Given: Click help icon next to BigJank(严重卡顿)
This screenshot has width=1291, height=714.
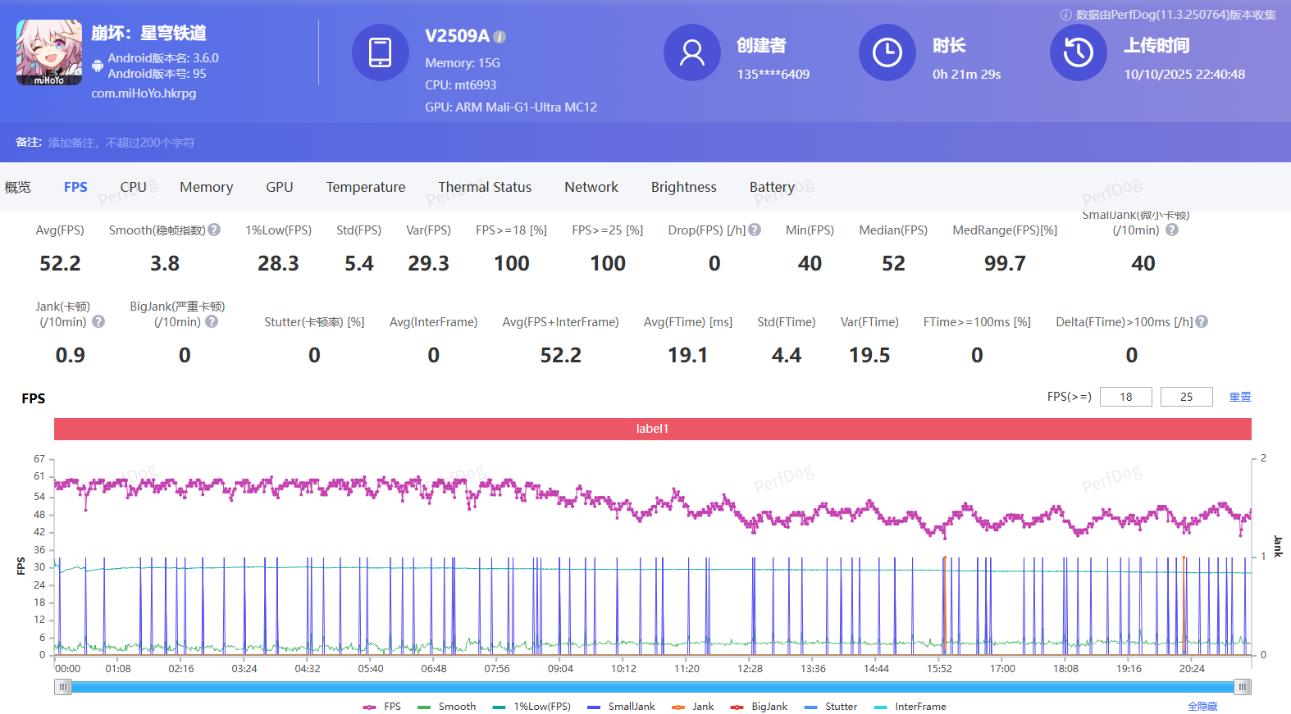Looking at the screenshot, I should point(211,322).
